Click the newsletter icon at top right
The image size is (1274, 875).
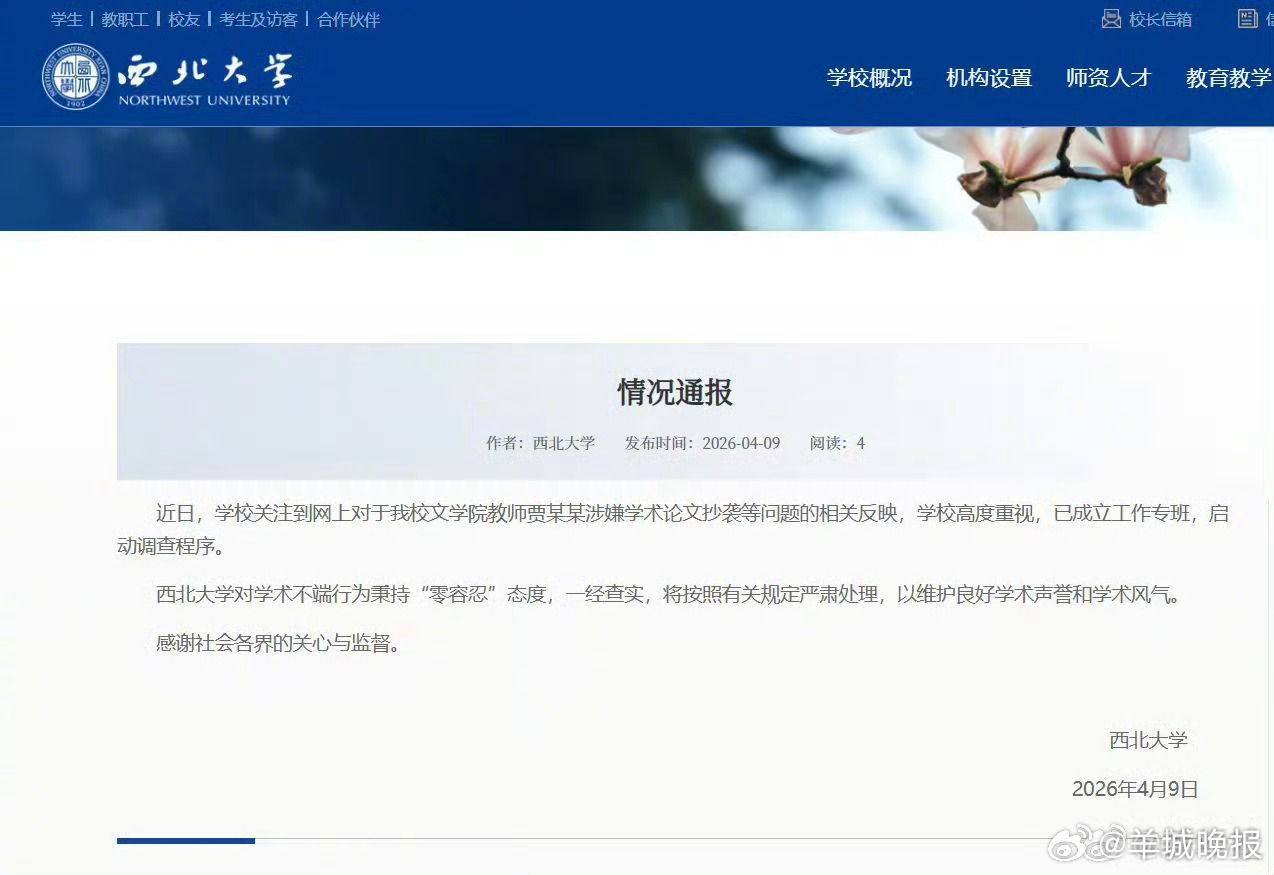(1247, 18)
